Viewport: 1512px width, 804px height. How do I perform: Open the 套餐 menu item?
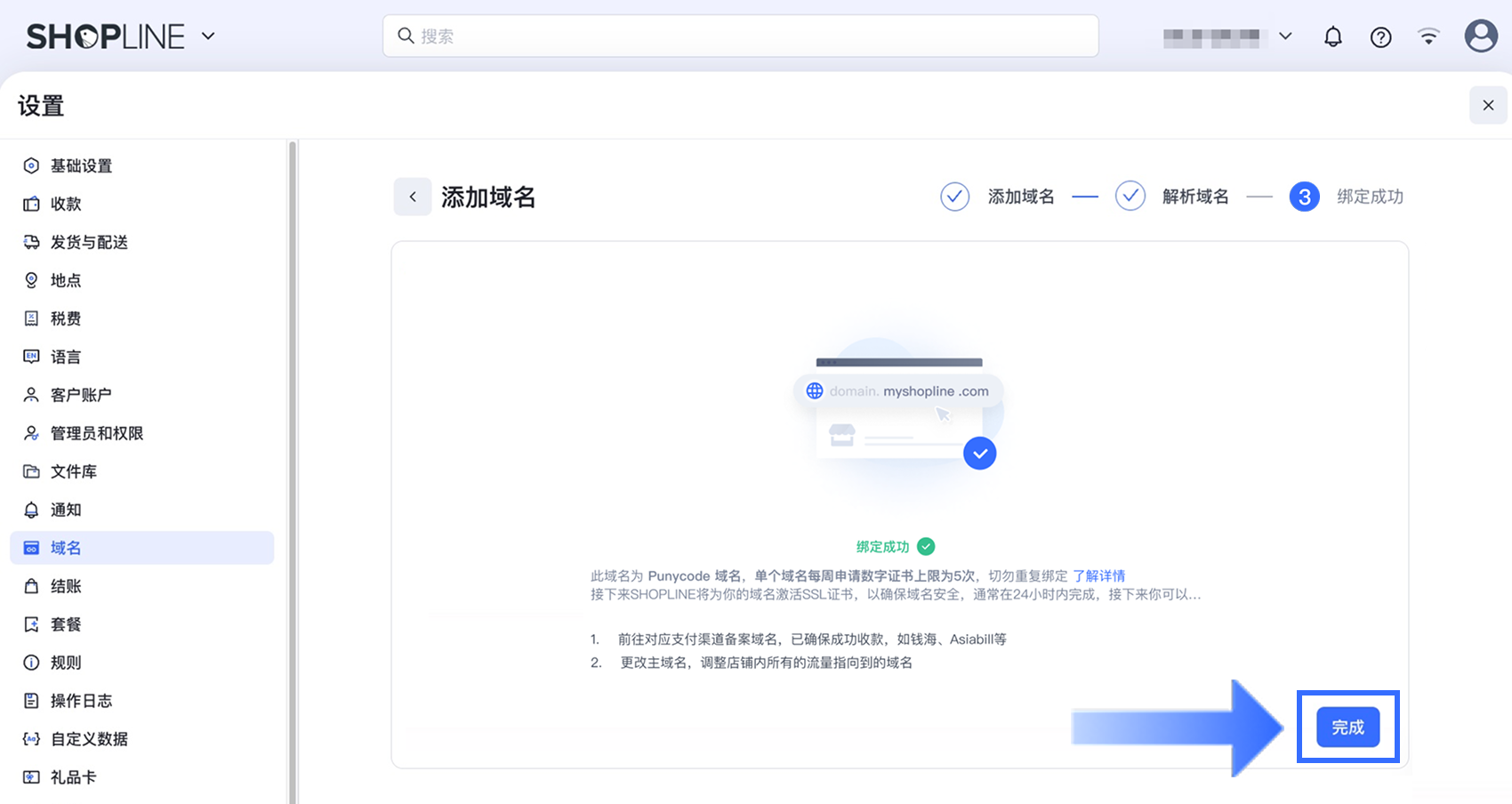pyautogui.click(x=142, y=624)
